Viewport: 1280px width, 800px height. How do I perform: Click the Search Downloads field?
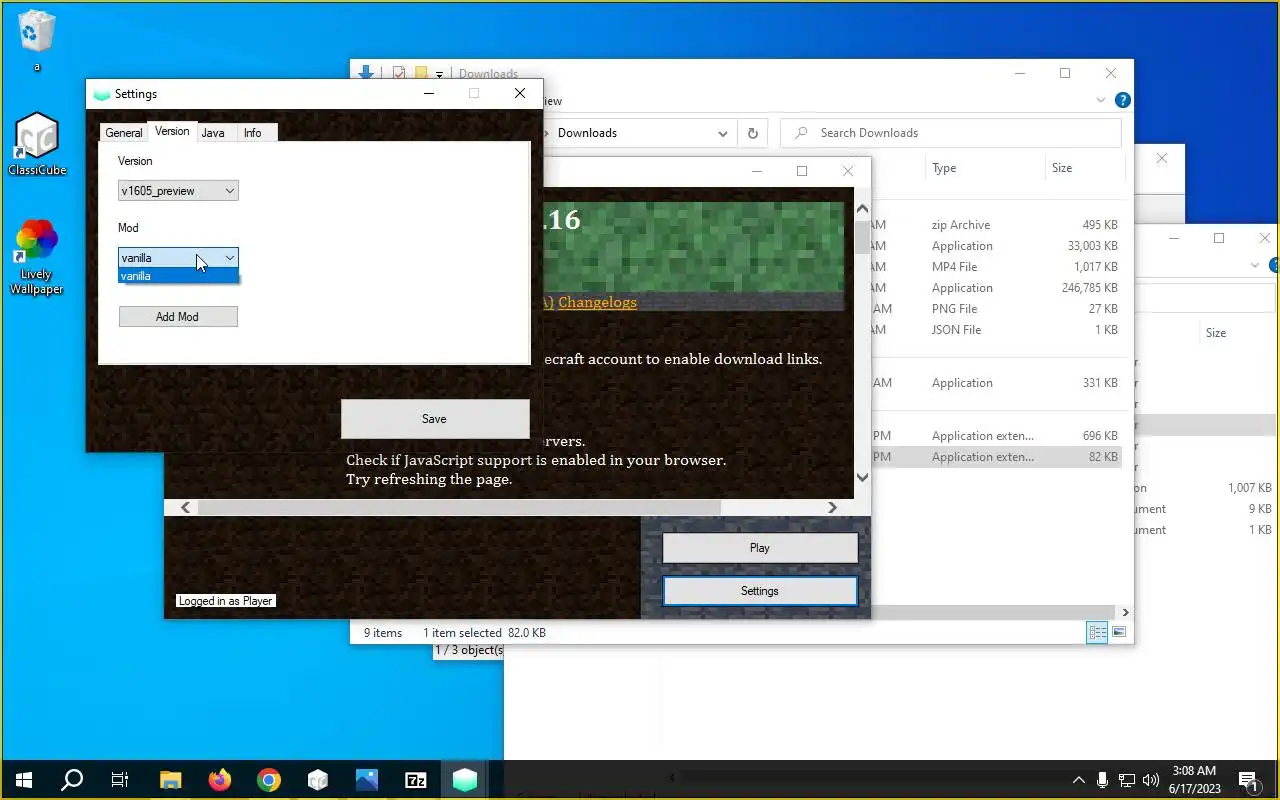click(951, 132)
